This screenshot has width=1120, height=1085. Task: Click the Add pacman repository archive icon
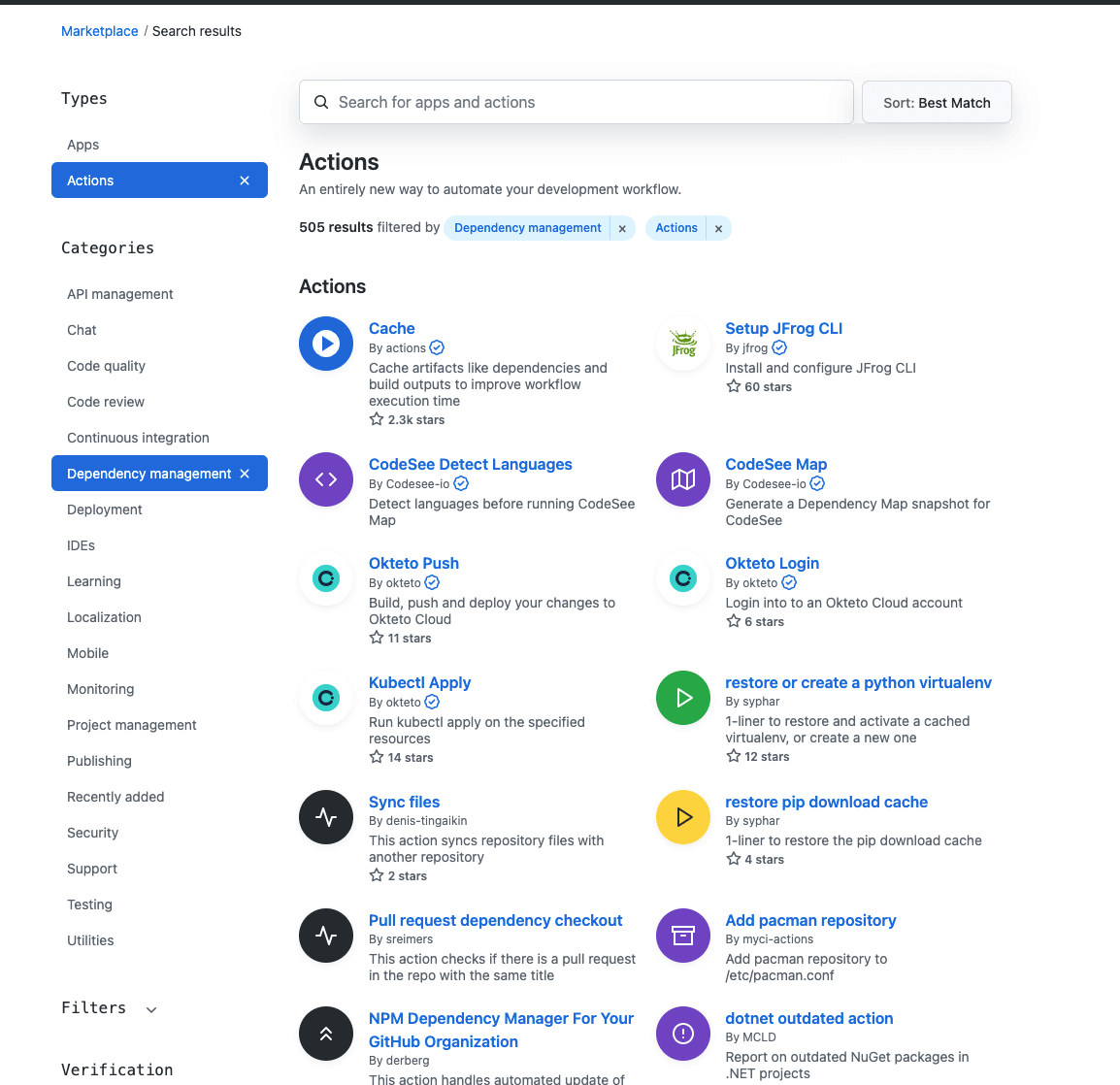pos(683,936)
